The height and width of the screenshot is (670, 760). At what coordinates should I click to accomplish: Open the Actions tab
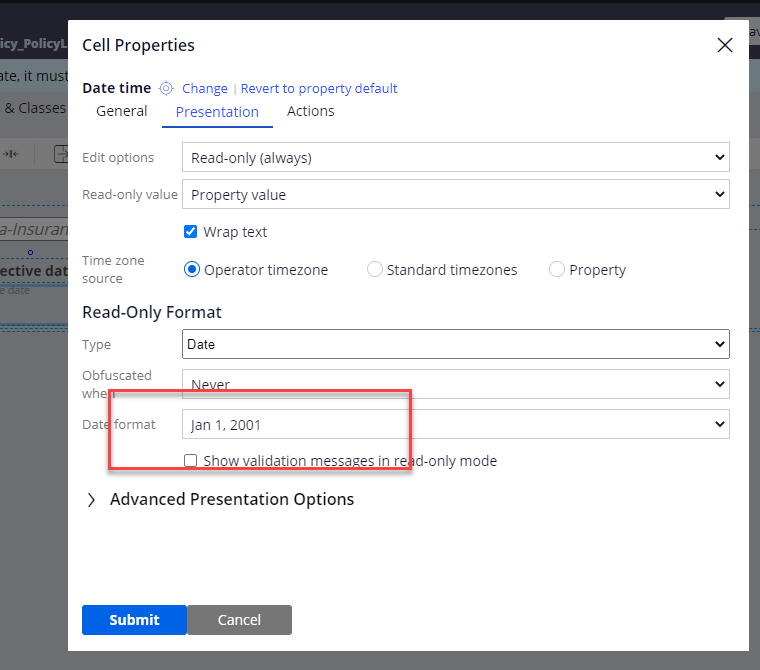coord(311,111)
